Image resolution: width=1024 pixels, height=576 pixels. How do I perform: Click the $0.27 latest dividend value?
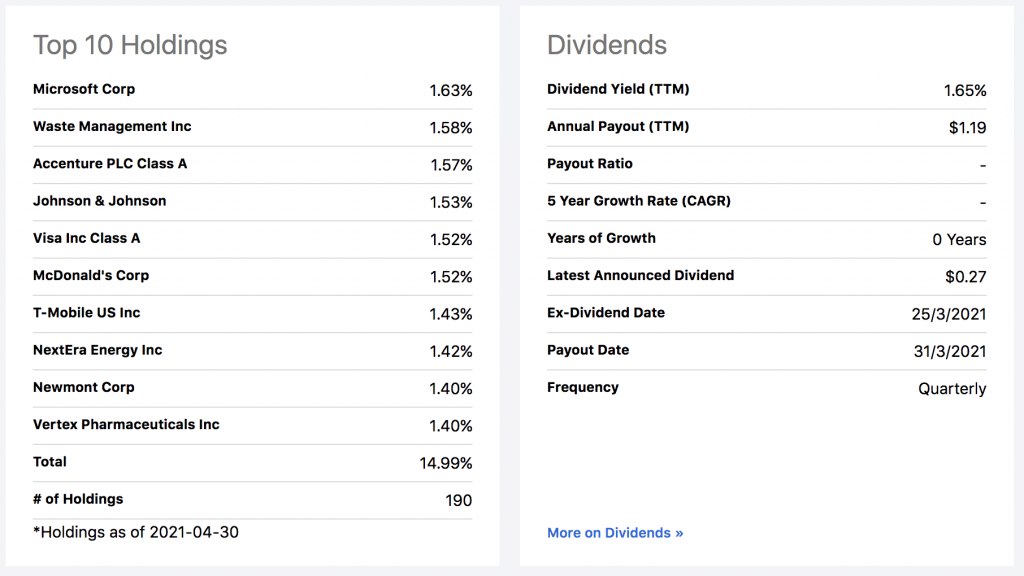(966, 277)
